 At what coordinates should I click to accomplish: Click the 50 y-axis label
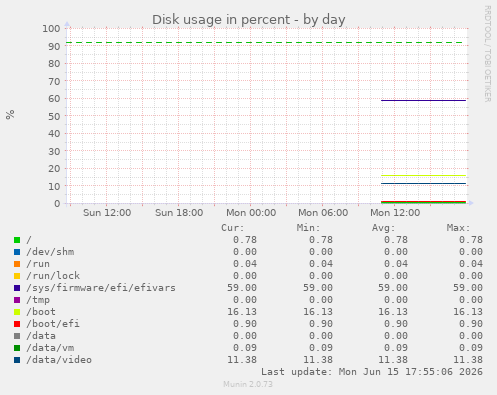(x=54, y=116)
